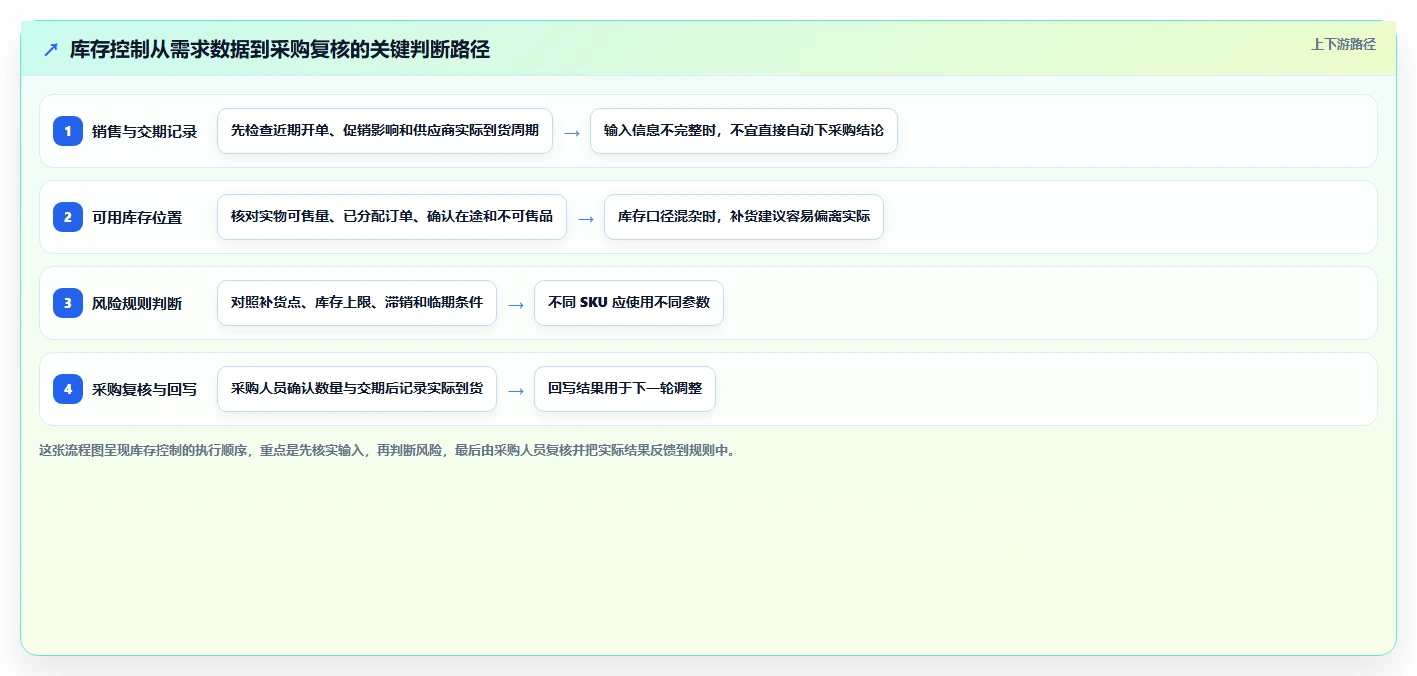Click the 采购复核与回写 step label
This screenshot has height=676, width=1417.
144,389
